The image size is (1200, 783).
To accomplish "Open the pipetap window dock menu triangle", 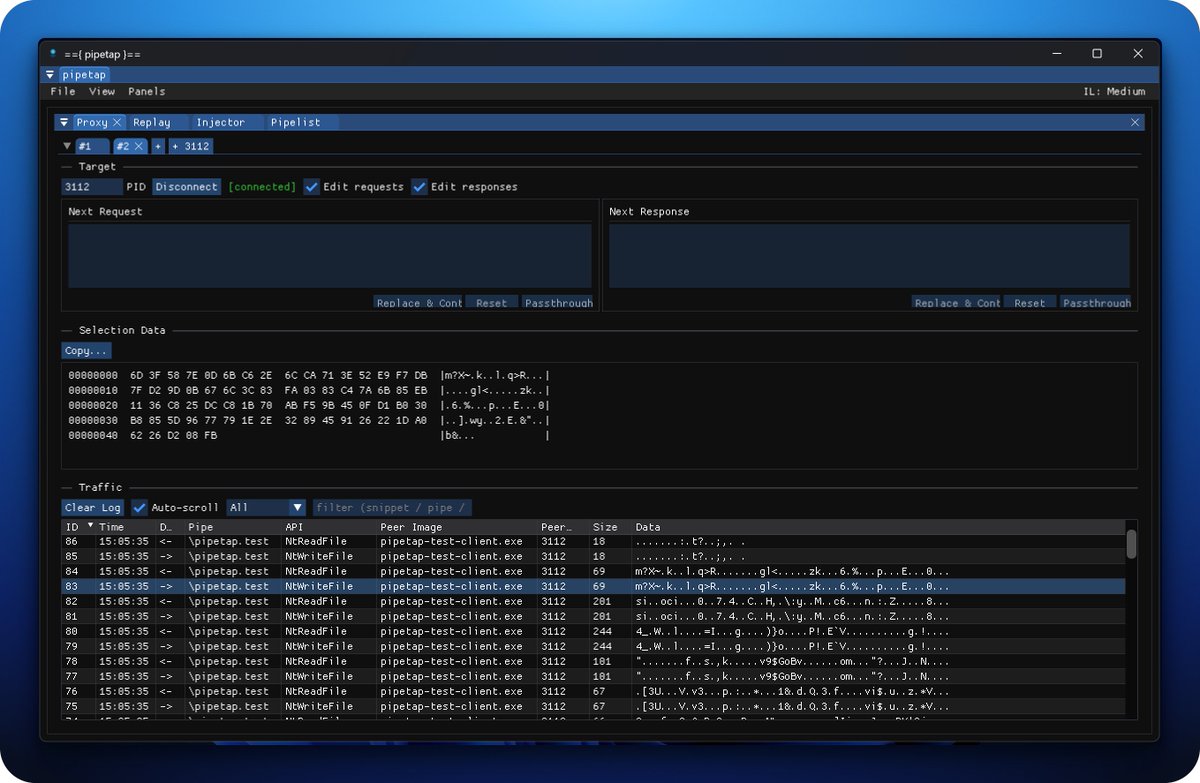I will point(50,75).
